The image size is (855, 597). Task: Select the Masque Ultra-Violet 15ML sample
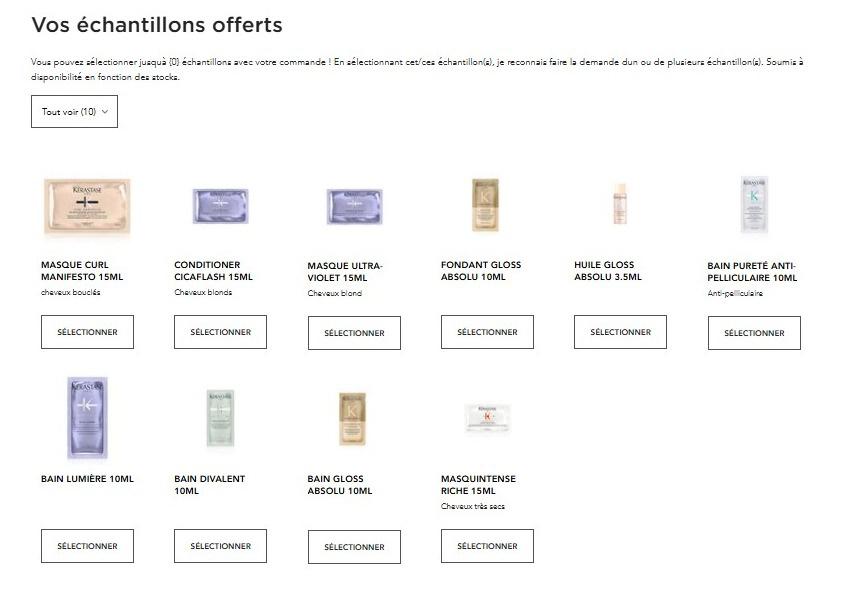point(354,333)
